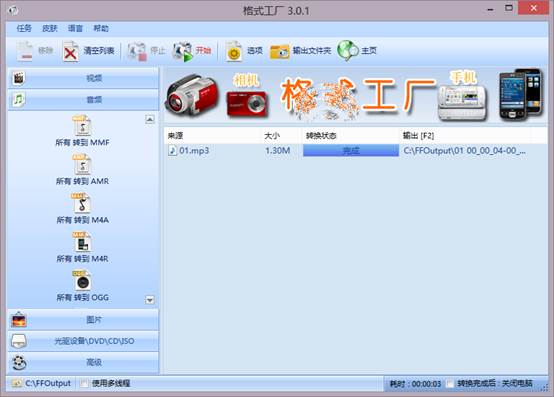
Task: Click the audio list scroll-up arrow
Action: [150, 119]
